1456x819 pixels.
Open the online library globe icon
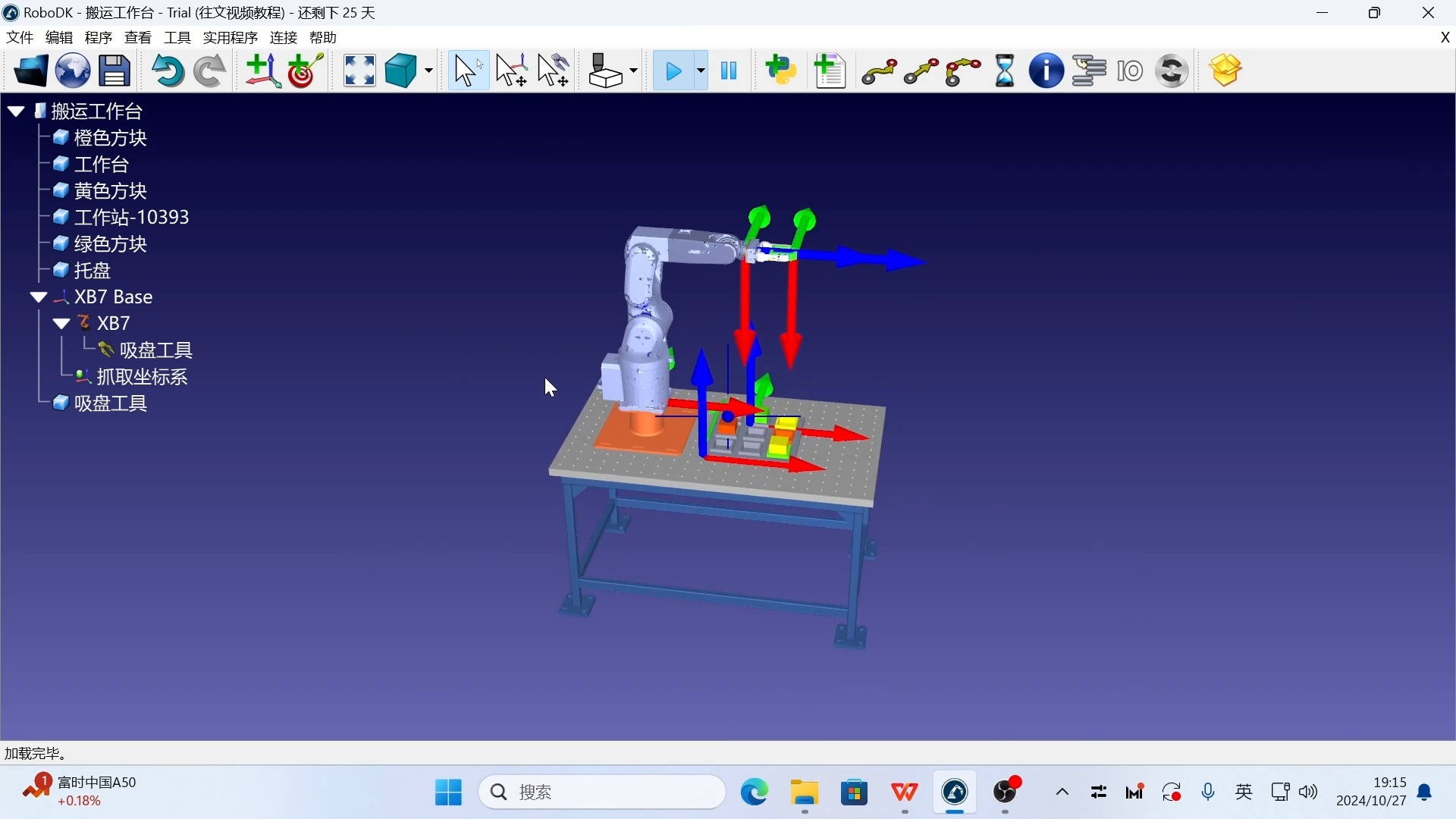click(x=73, y=71)
